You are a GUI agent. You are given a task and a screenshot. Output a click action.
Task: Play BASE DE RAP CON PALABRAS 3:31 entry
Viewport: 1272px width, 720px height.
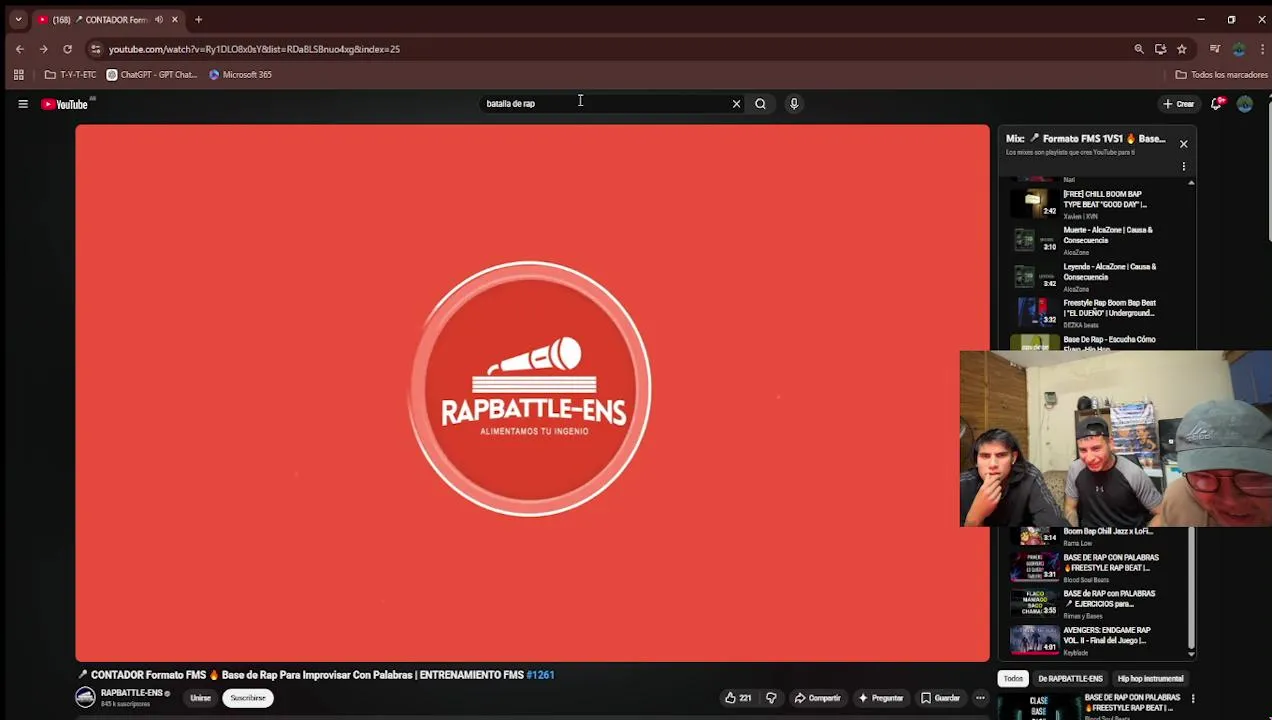(1098, 567)
